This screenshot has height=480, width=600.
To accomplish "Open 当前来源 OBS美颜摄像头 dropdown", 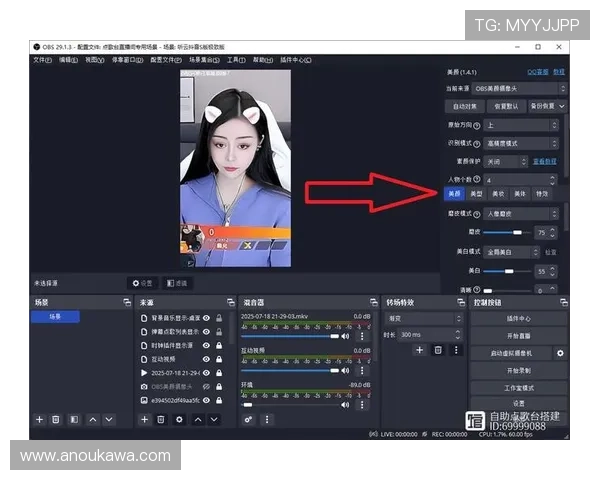I will click(518, 88).
